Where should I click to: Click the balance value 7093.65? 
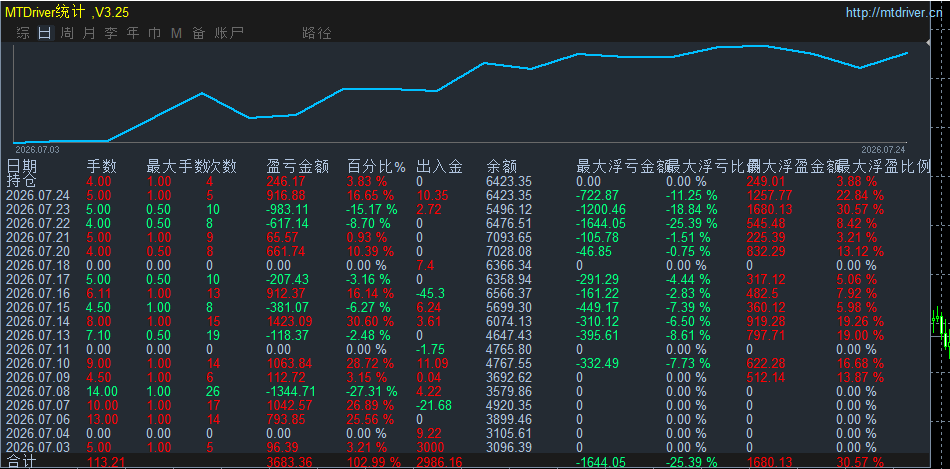click(509, 238)
